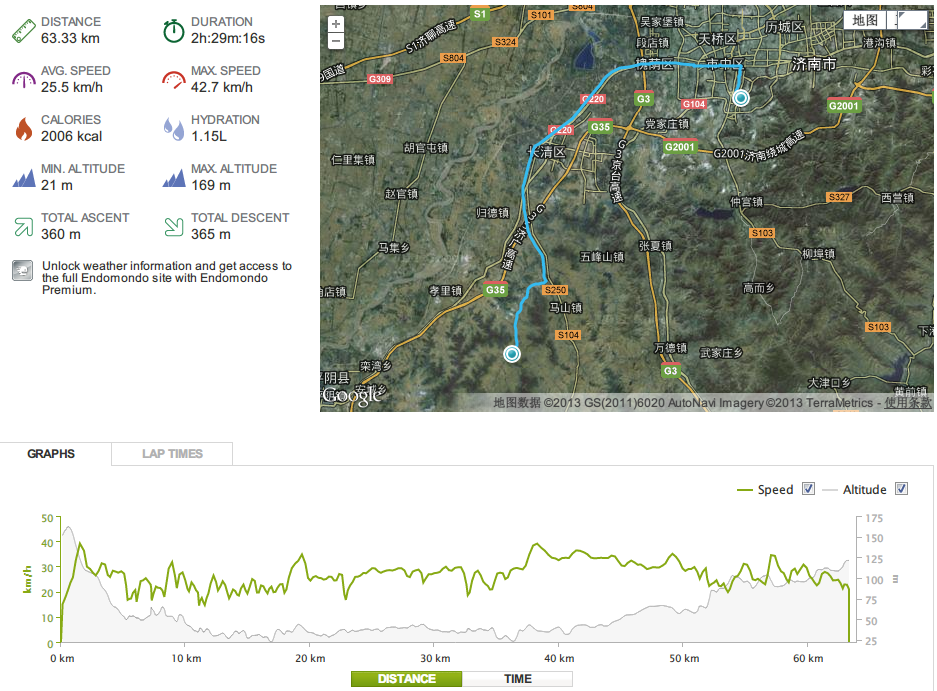937x691 pixels.
Task: Zoom in the map with plus button
Action: (x=336, y=24)
